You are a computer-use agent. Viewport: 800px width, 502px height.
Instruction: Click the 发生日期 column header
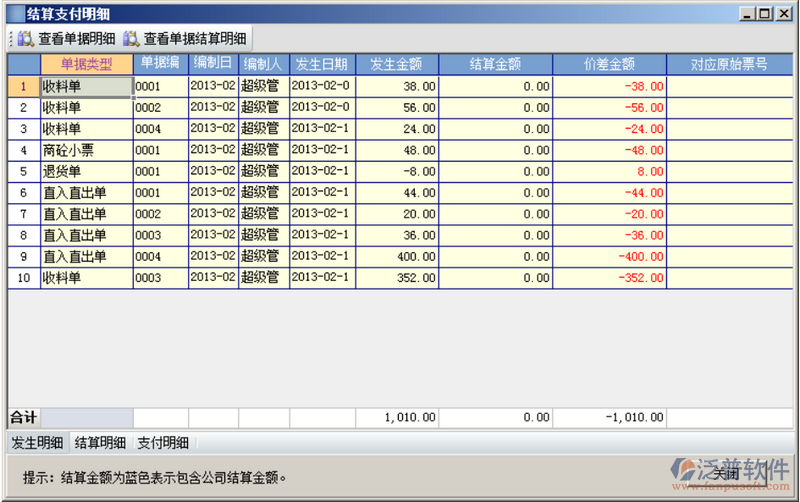coord(322,64)
